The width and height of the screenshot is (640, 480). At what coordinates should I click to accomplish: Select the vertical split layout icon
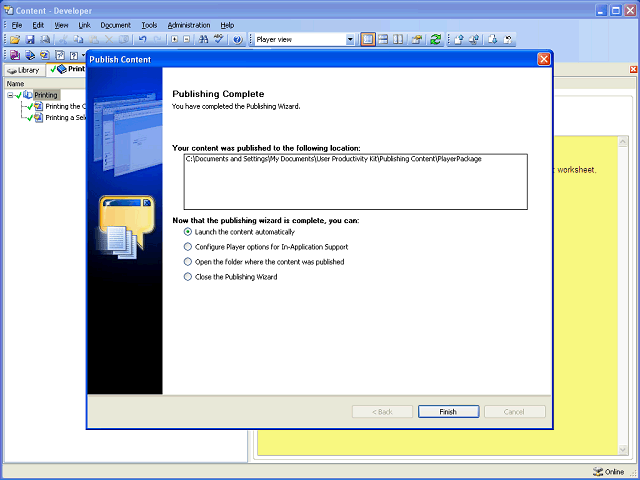[x=398, y=40]
